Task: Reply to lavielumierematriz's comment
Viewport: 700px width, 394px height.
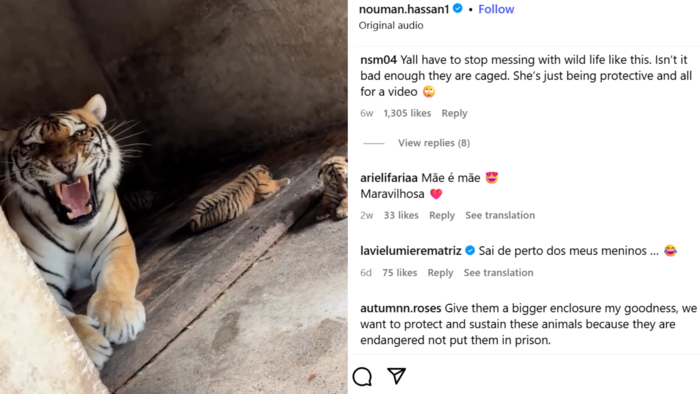Action: (440, 273)
